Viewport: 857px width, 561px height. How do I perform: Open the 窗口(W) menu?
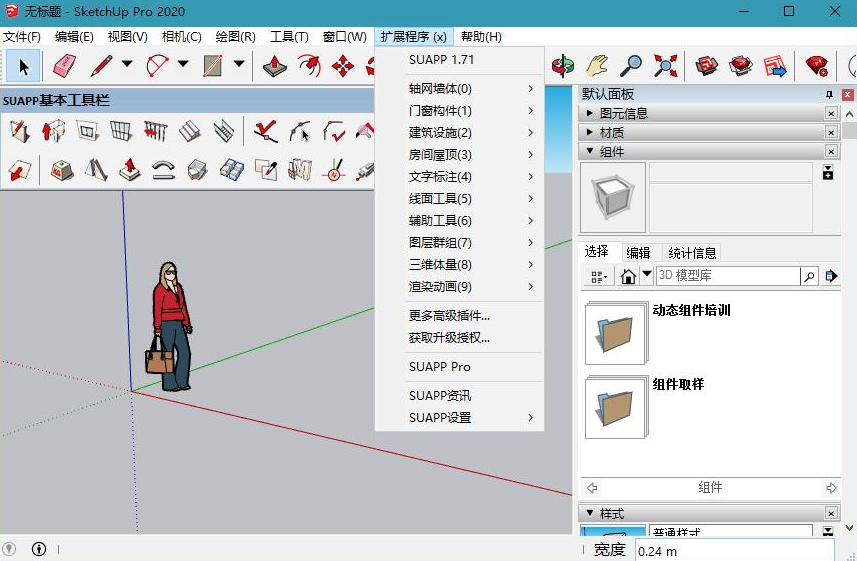tap(344, 37)
